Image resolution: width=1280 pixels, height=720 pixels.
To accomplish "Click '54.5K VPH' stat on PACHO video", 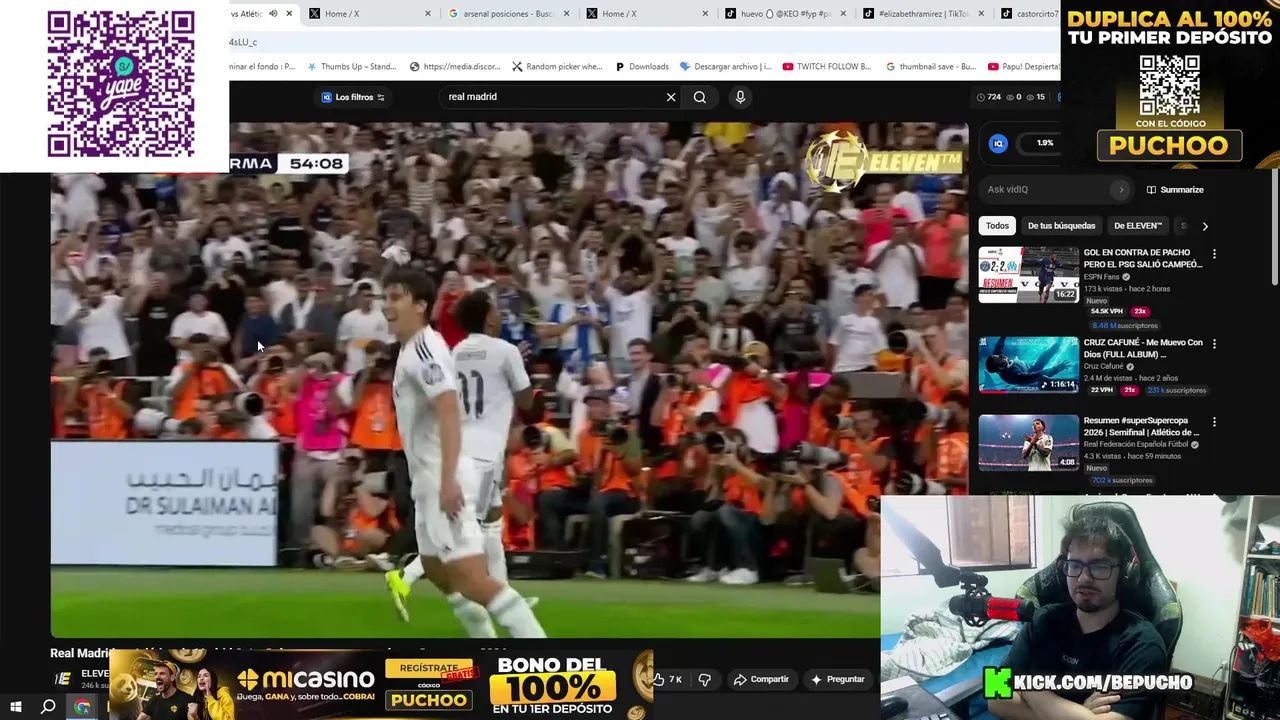I will coord(1106,311).
